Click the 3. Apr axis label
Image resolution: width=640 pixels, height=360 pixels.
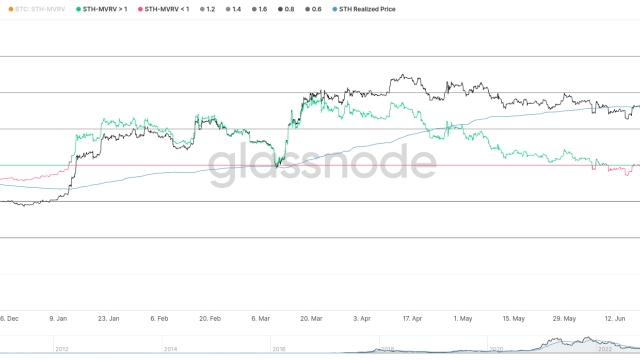point(362,318)
